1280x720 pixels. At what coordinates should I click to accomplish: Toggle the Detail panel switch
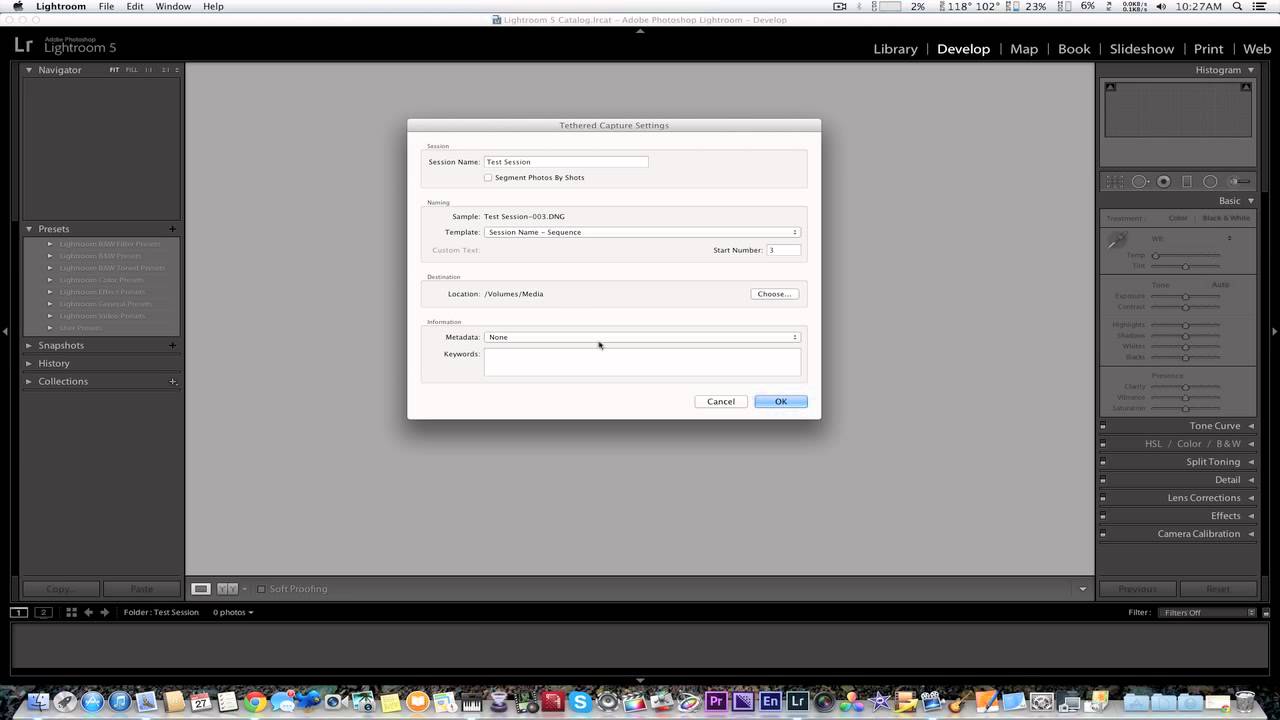click(x=1103, y=480)
